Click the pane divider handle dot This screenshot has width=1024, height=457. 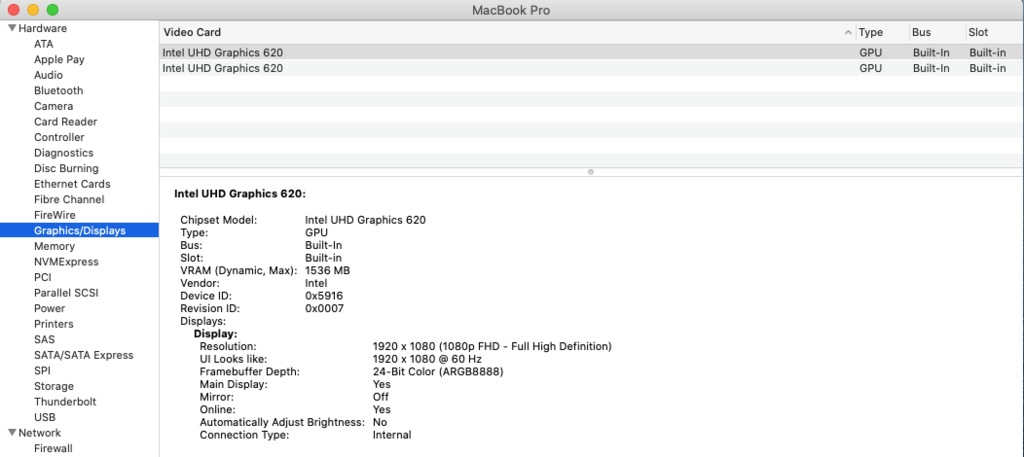tap(591, 172)
